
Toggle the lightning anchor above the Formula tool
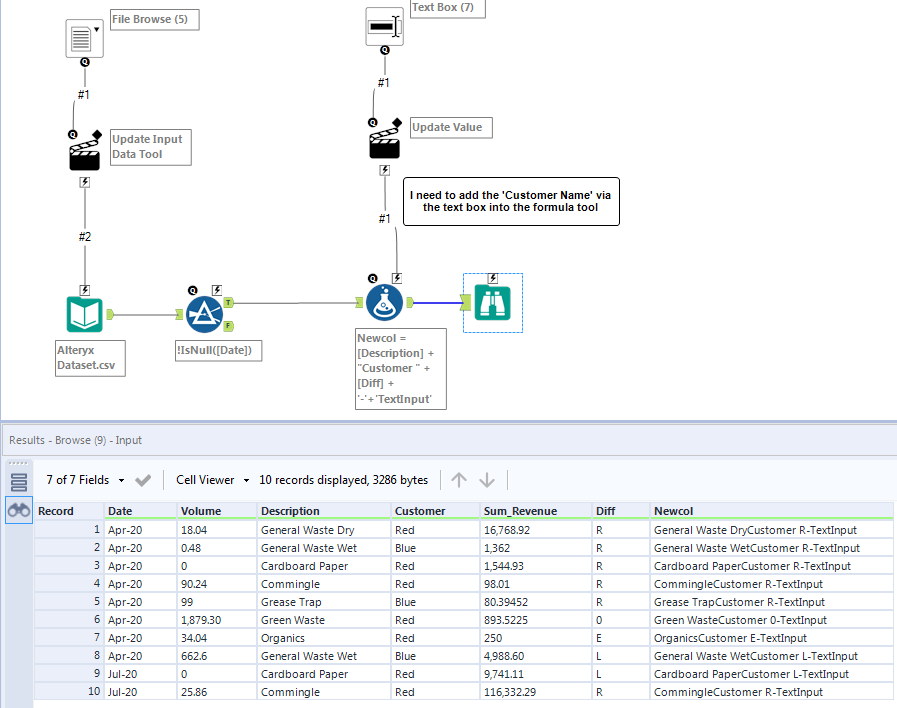(x=396, y=279)
